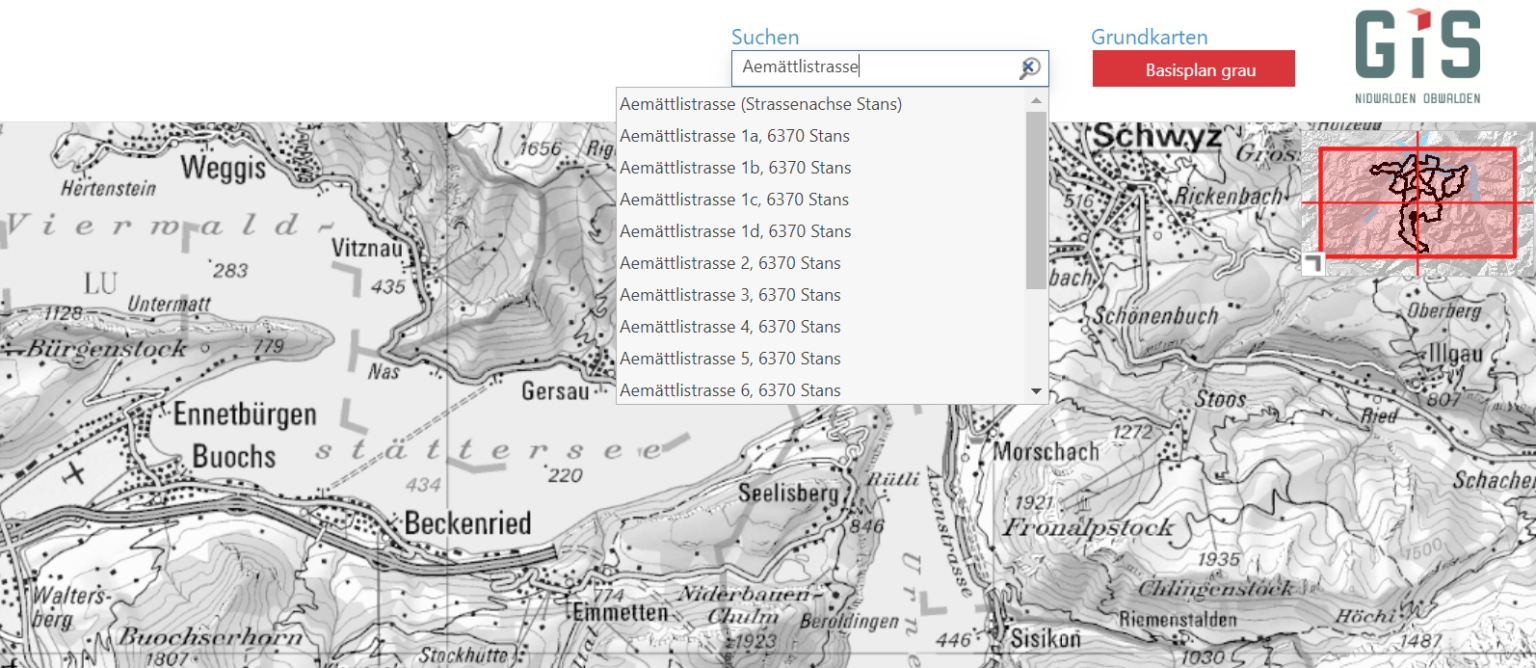This screenshot has width=1536, height=668.
Task: Select "Aemättlistrasse 3, 6370 Stans"
Action: pyautogui.click(x=730, y=294)
